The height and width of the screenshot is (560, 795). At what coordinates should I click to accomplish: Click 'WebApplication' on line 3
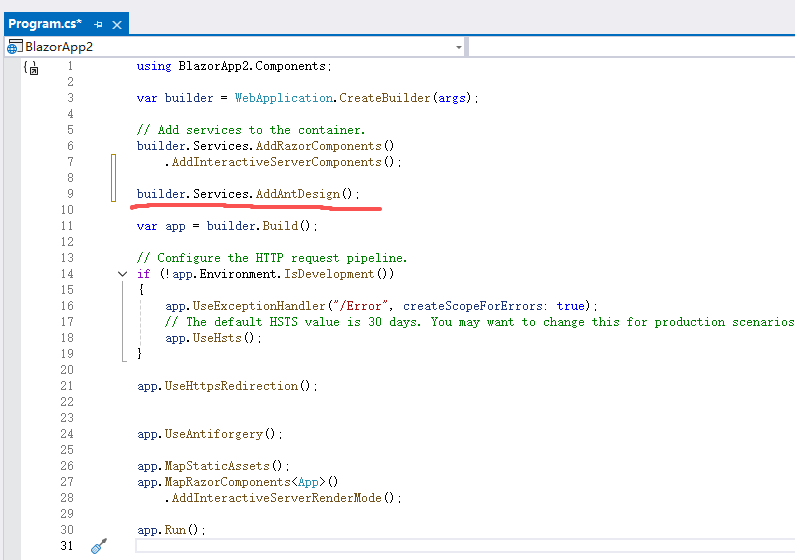[283, 98]
